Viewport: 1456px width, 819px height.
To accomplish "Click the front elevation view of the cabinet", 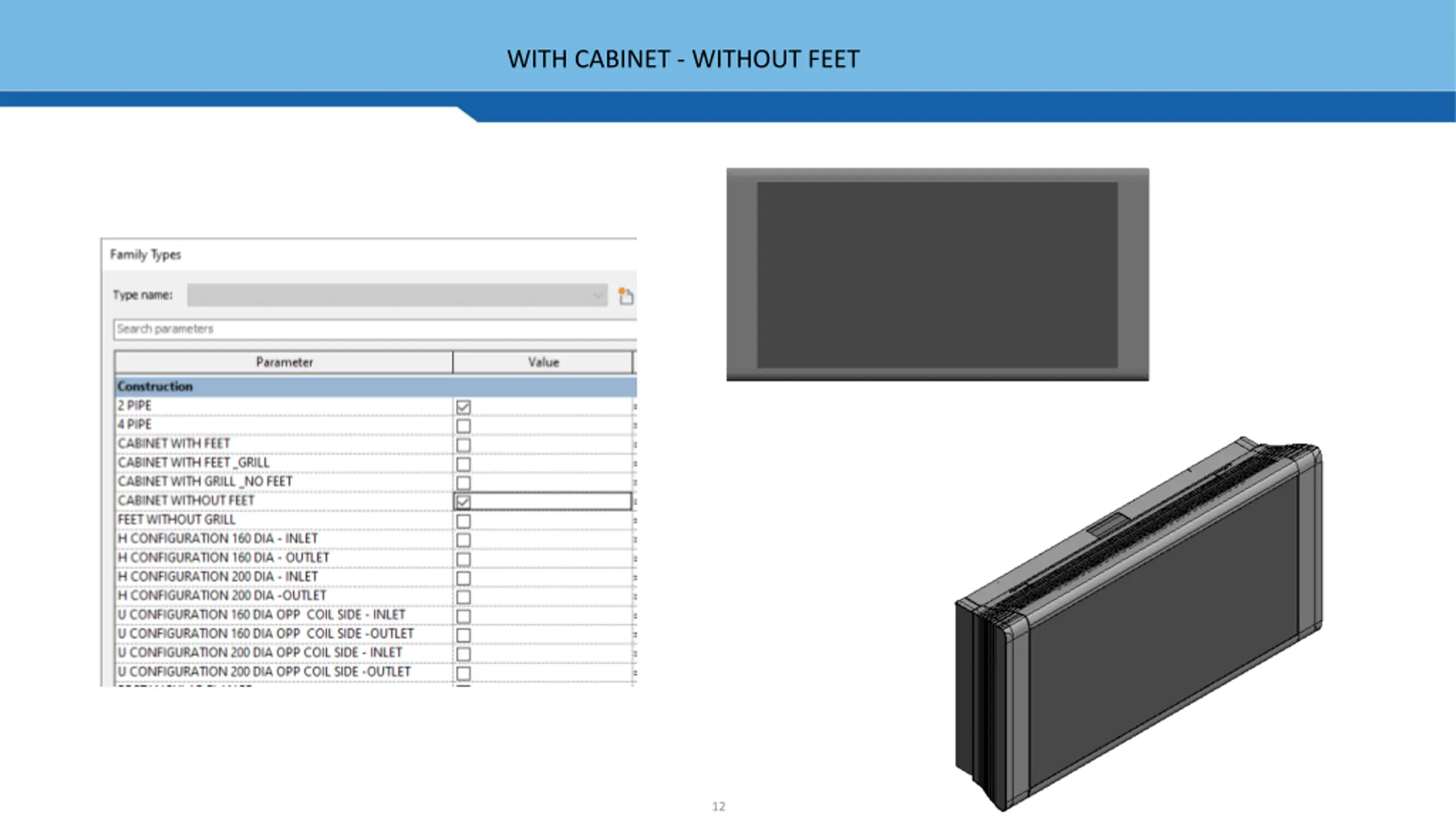I will [937, 274].
